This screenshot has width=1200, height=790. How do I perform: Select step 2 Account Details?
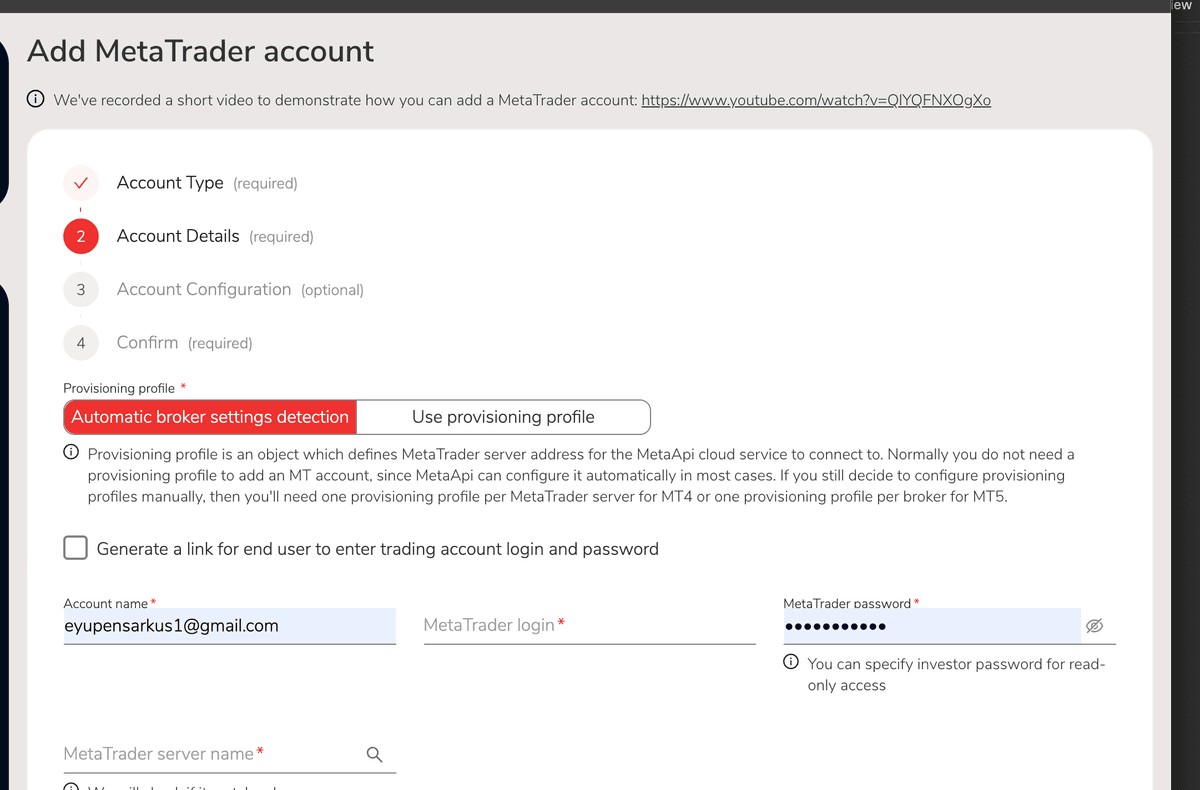click(178, 236)
